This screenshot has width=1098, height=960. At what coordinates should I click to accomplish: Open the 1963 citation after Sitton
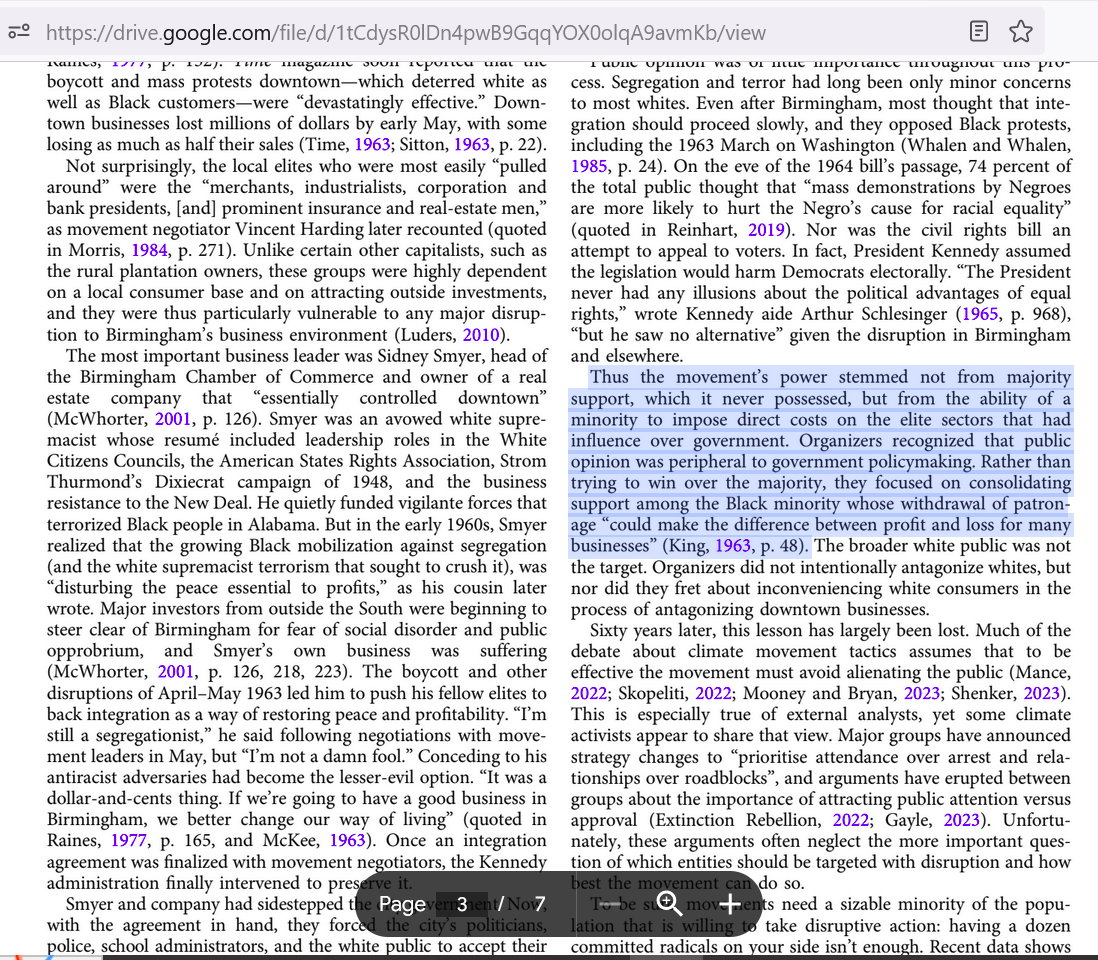click(472, 145)
